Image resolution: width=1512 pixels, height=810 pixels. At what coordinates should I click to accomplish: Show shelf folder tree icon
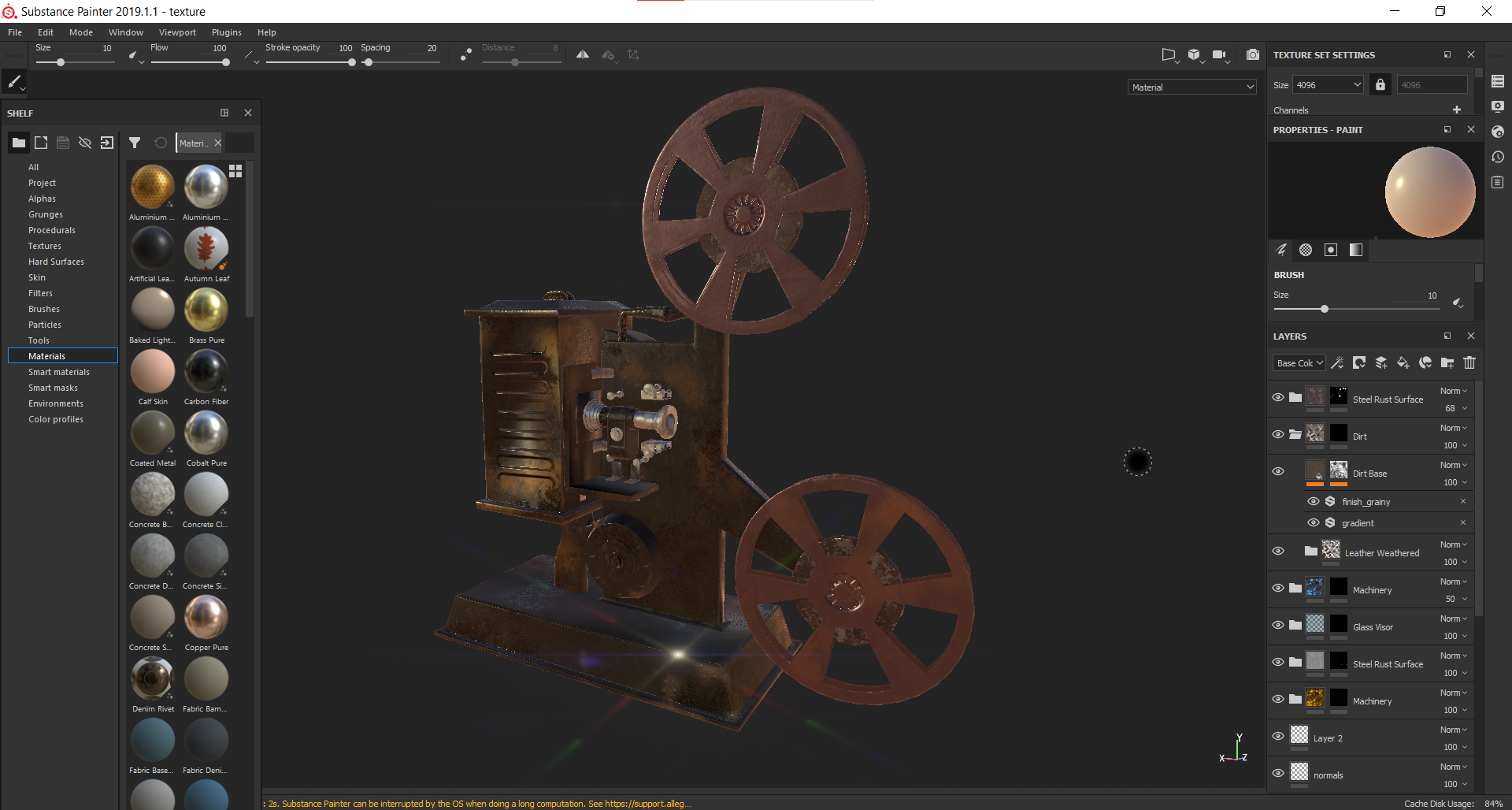(x=18, y=143)
